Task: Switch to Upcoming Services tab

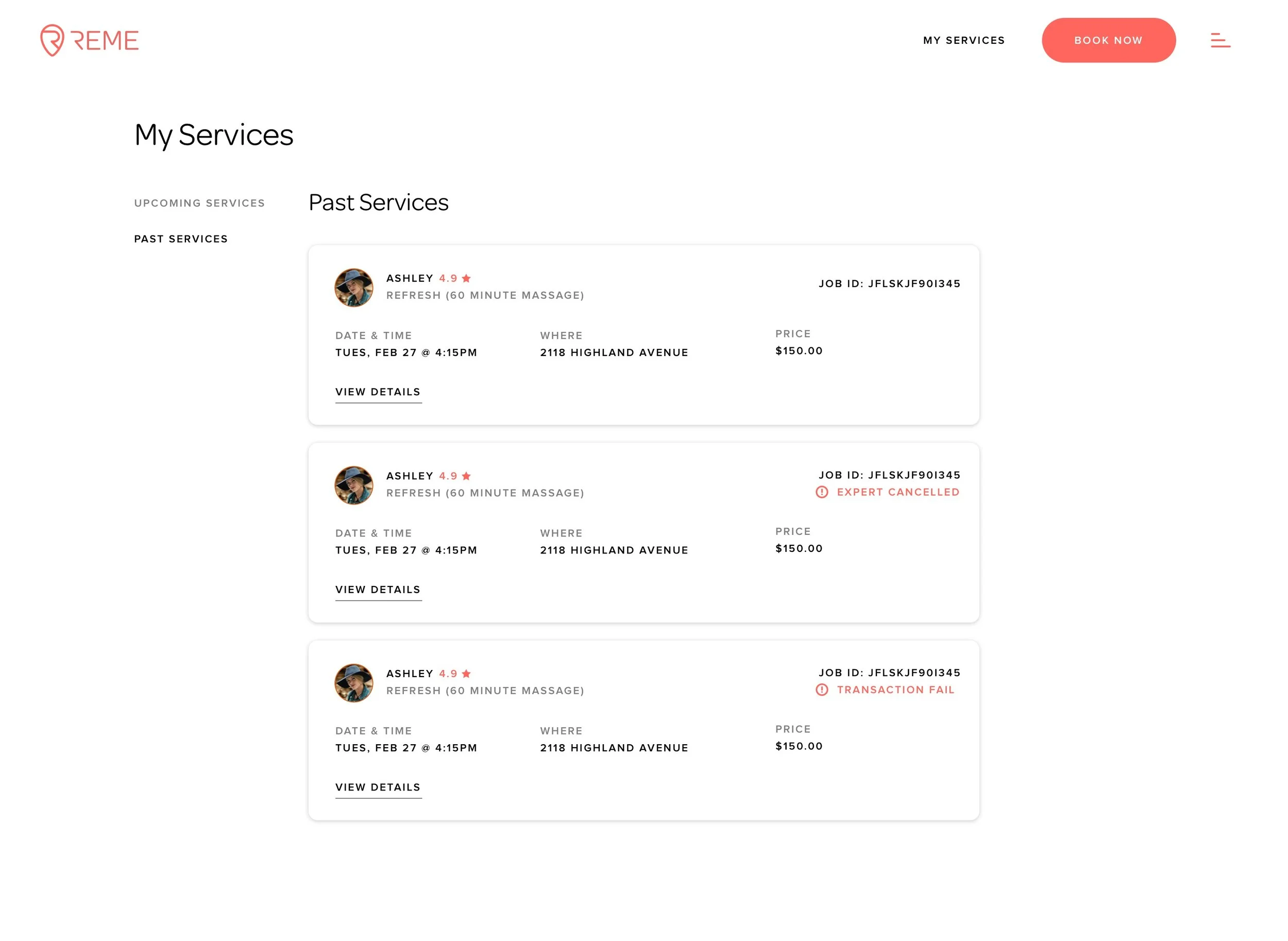Action: [x=199, y=204]
